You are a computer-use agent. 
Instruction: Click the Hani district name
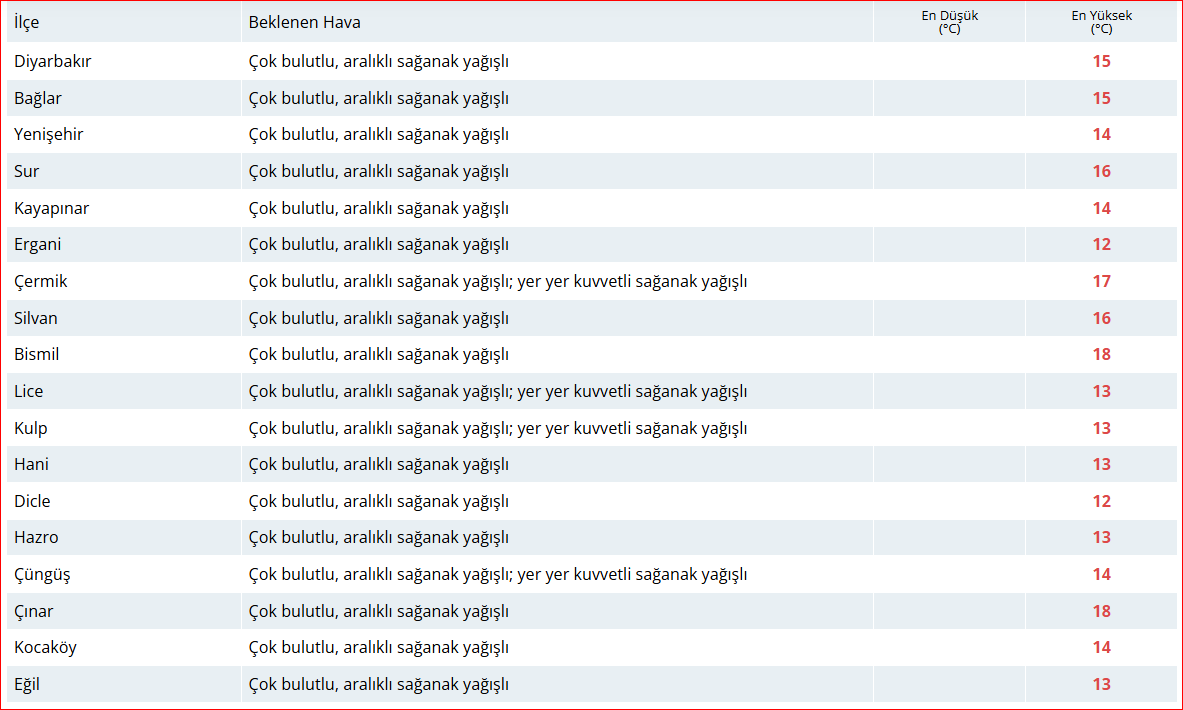pyautogui.click(x=31, y=464)
